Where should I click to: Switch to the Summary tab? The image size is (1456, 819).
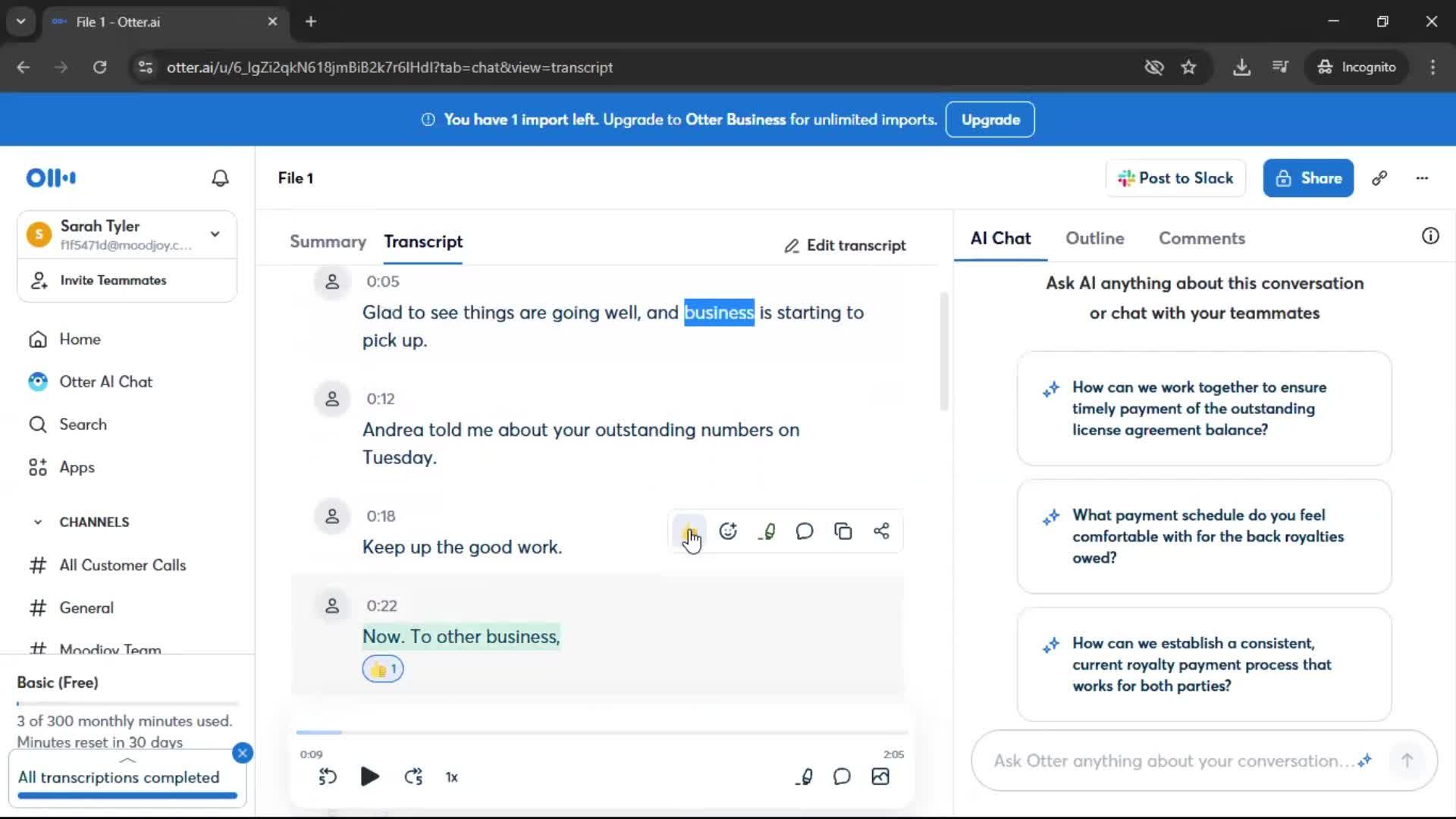point(328,241)
